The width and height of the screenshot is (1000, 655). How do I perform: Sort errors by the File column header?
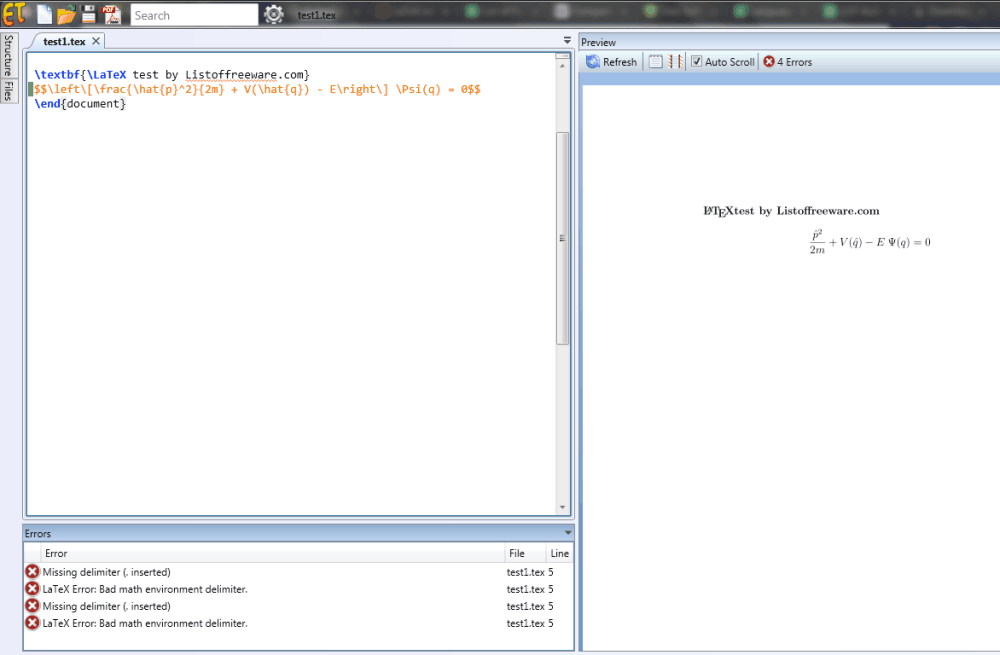tap(525, 553)
